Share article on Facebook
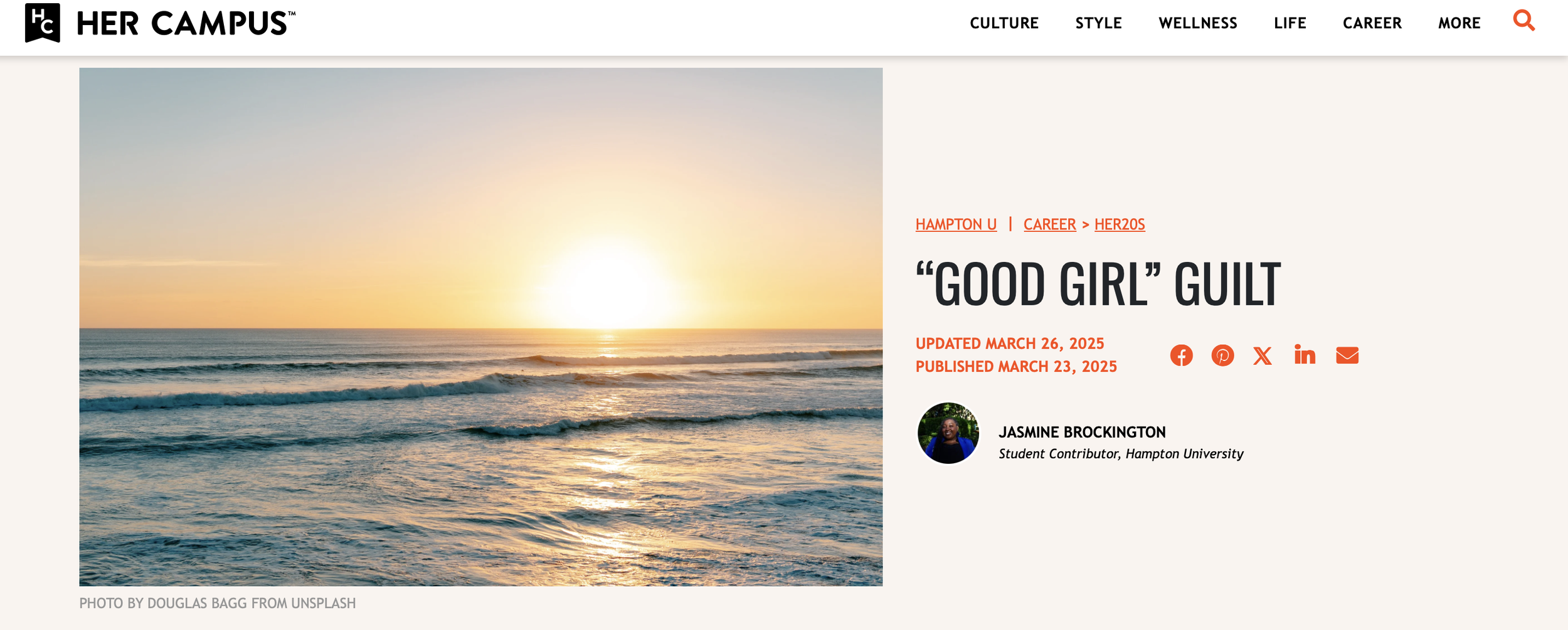This screenshot has width=1568, height=630. [x=1181, y=355]
